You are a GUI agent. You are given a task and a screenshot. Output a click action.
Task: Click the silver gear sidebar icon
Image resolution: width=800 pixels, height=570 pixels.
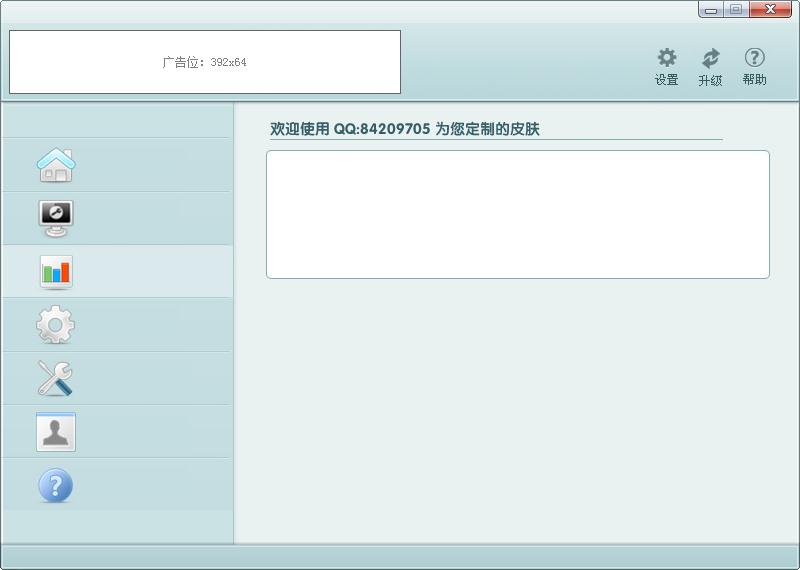pos(56,325)
